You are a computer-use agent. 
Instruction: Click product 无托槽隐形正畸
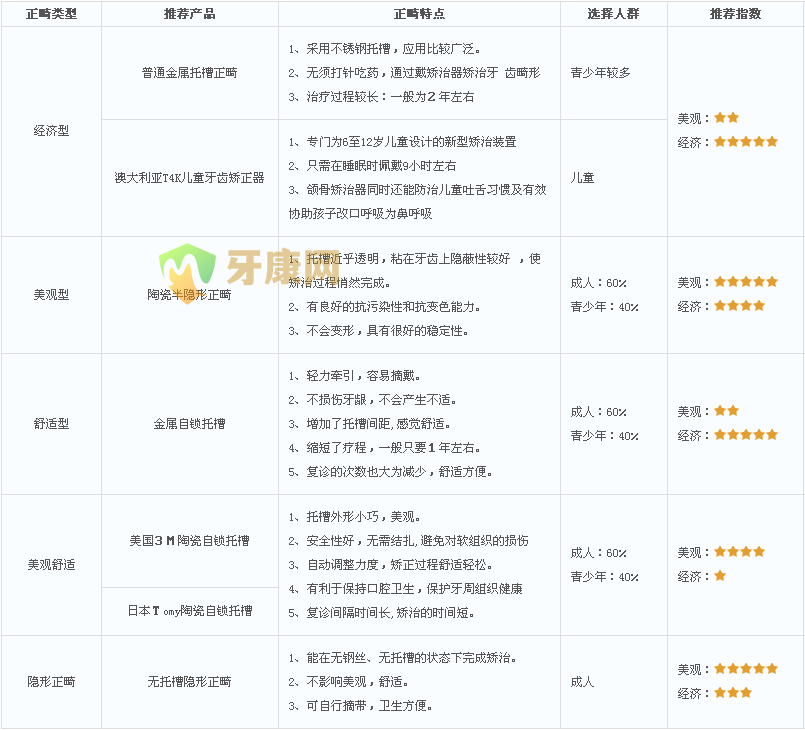point(189,682)
